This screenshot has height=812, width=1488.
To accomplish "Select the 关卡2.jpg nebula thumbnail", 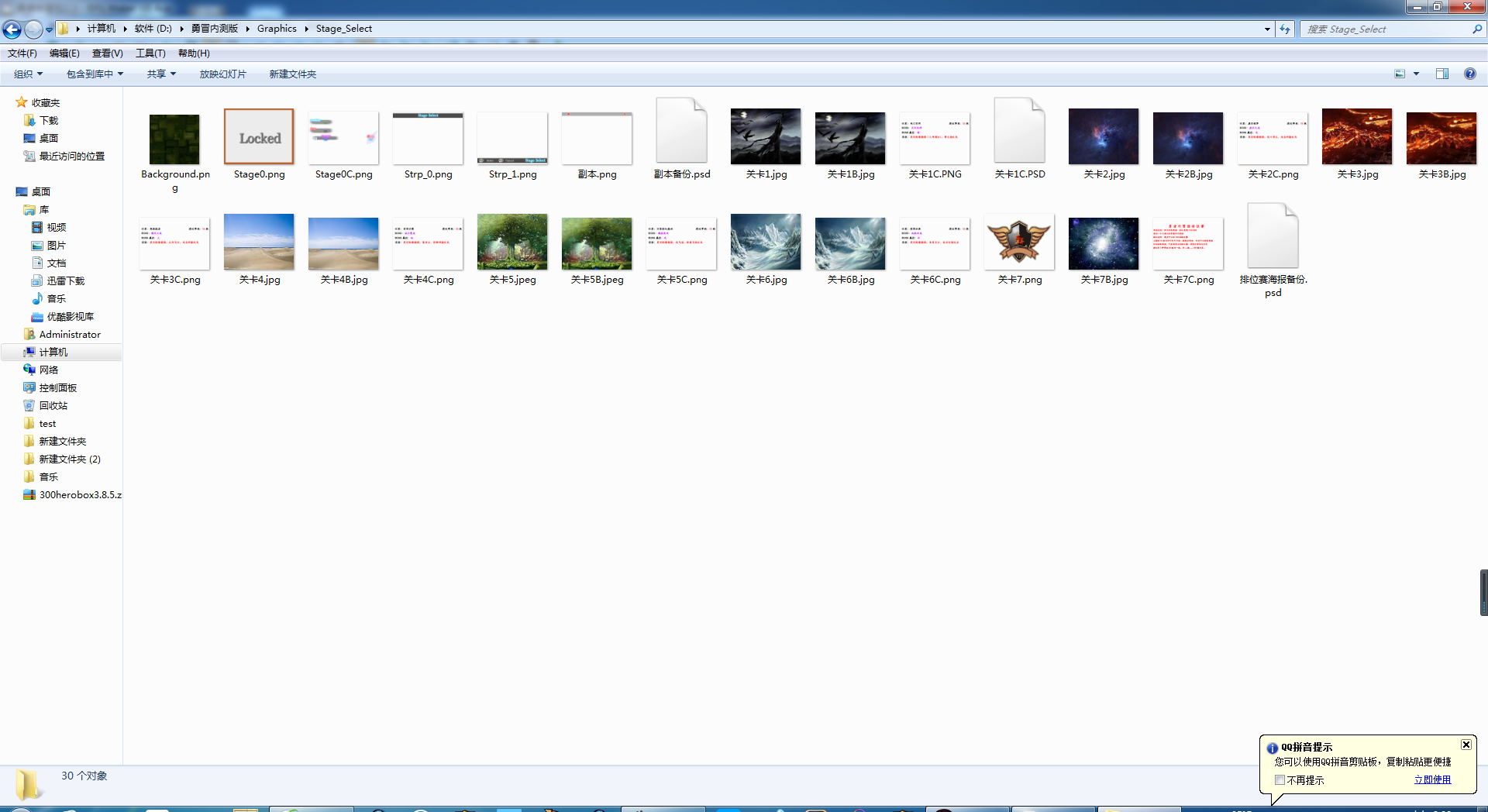I will coord(1104,136).
